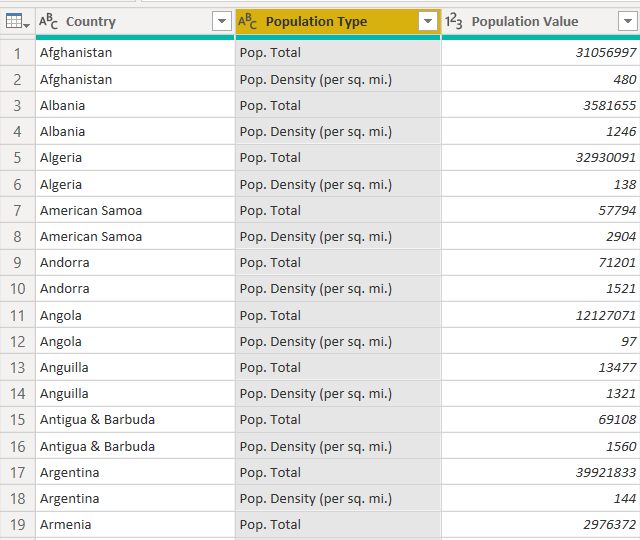The image size is (640, 540).
Task: Click the 31056997 population value cell
Action: click(541, 53)
